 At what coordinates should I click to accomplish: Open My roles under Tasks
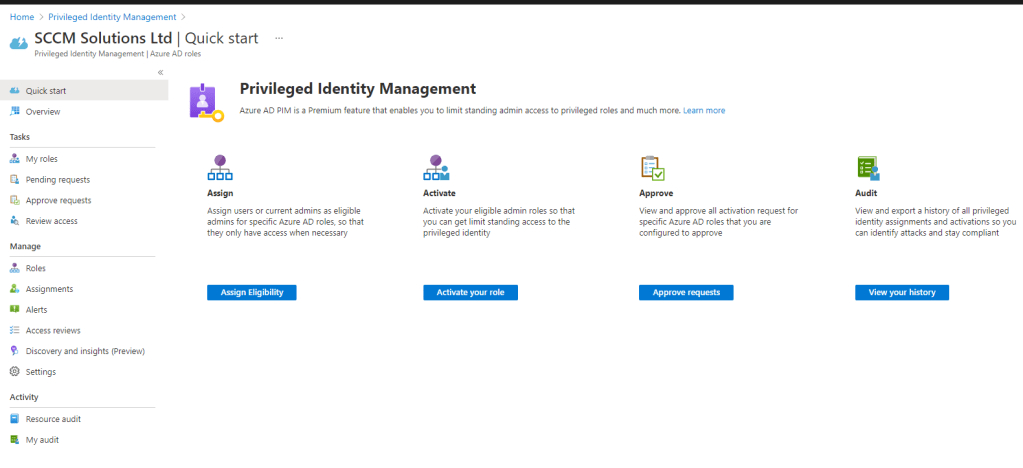tap(42, 159)
